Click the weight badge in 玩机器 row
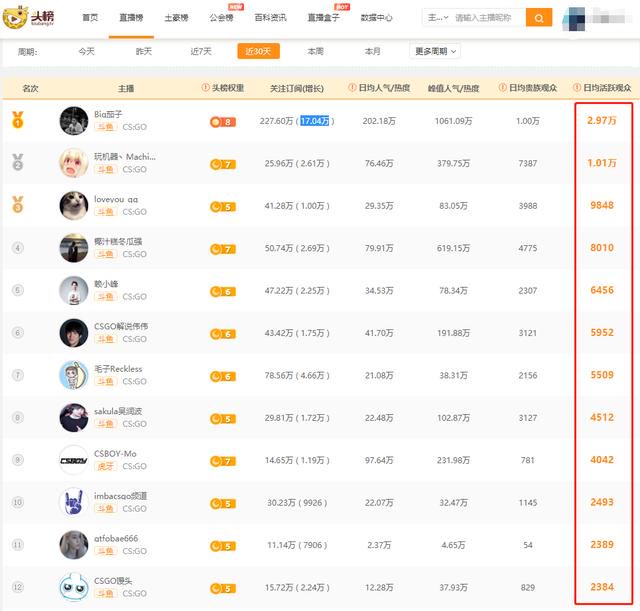 coord(223,164)
